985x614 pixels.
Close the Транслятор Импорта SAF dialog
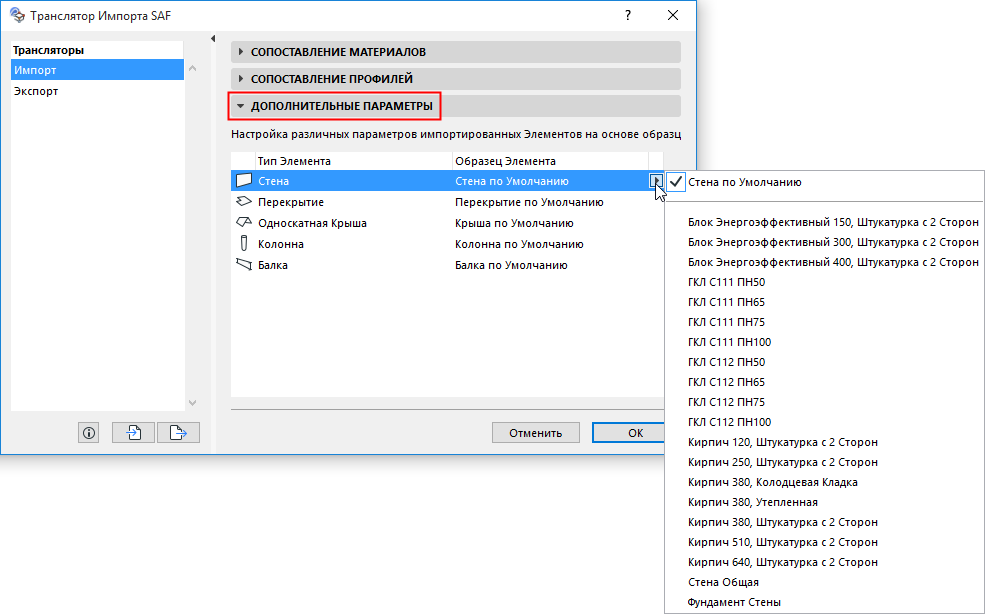673,15
